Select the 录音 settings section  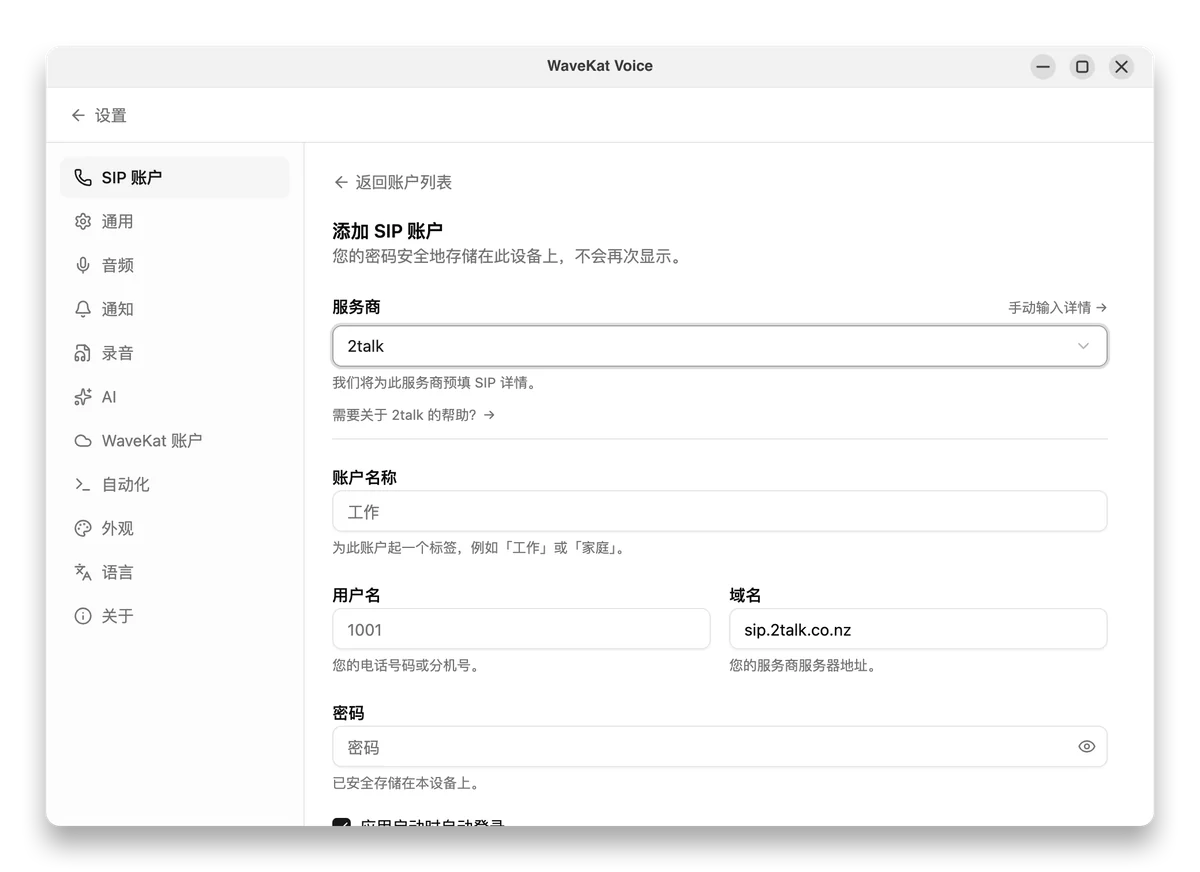tap(175, 354)
